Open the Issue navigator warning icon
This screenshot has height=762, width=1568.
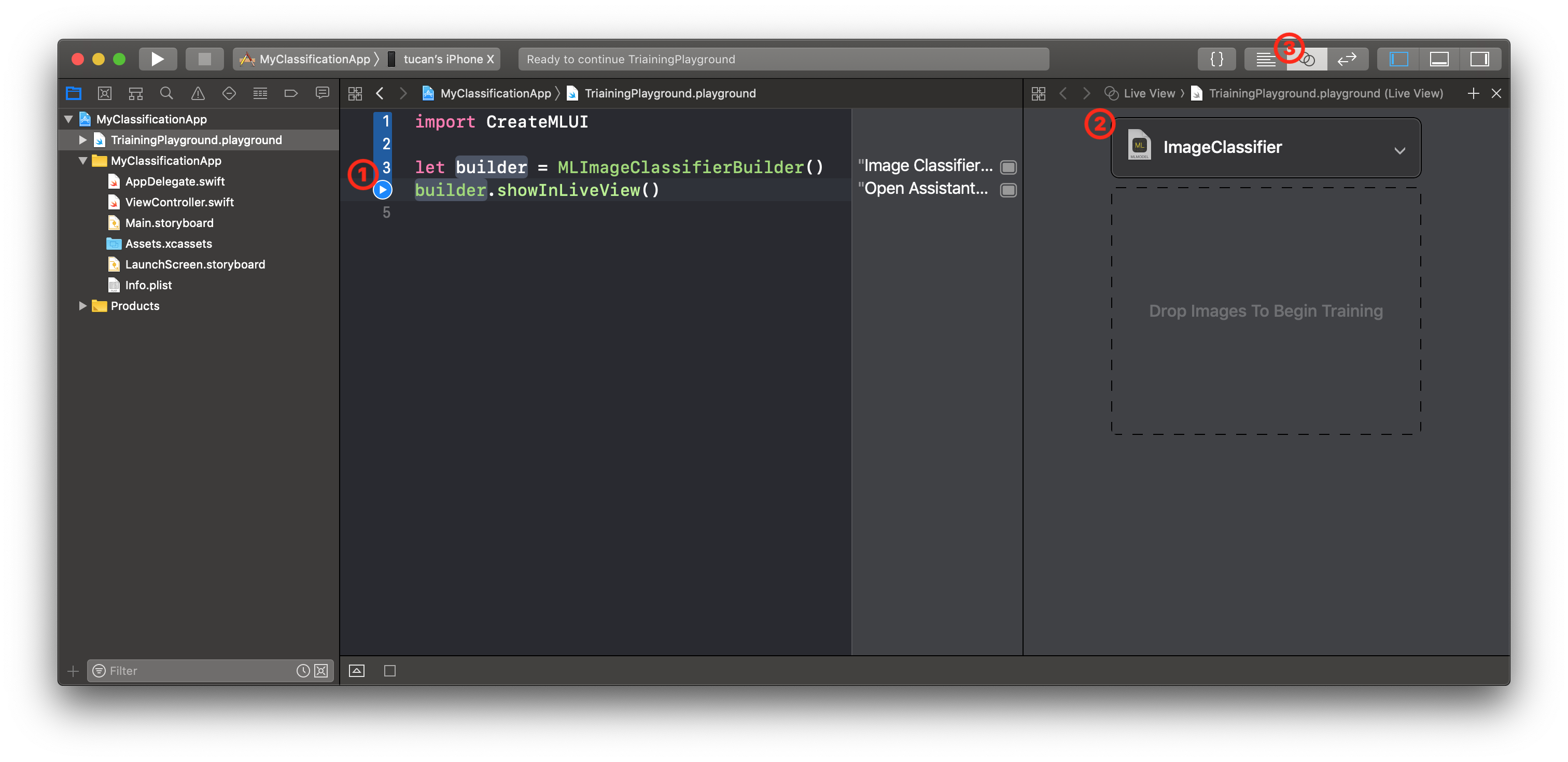coord(198,93)
